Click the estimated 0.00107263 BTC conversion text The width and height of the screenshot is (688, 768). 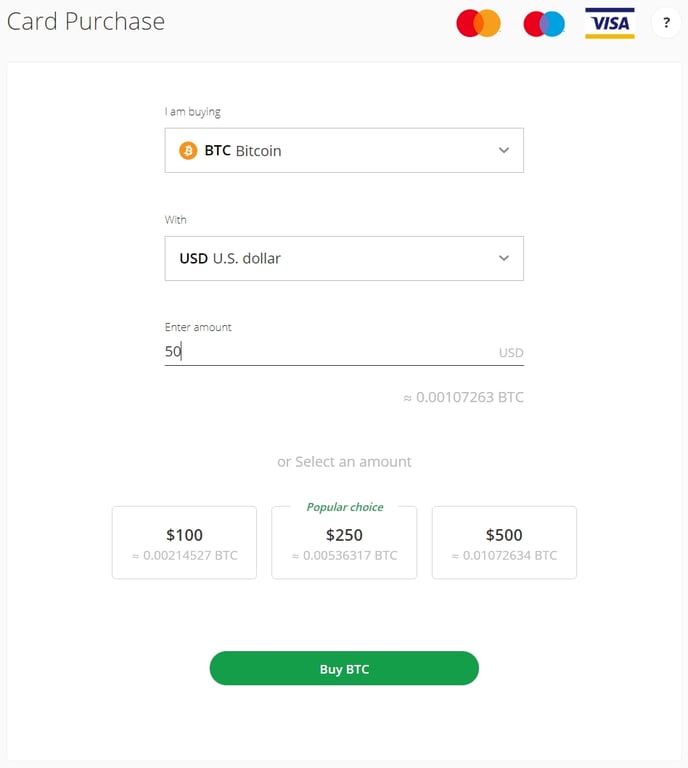point(463,398)
